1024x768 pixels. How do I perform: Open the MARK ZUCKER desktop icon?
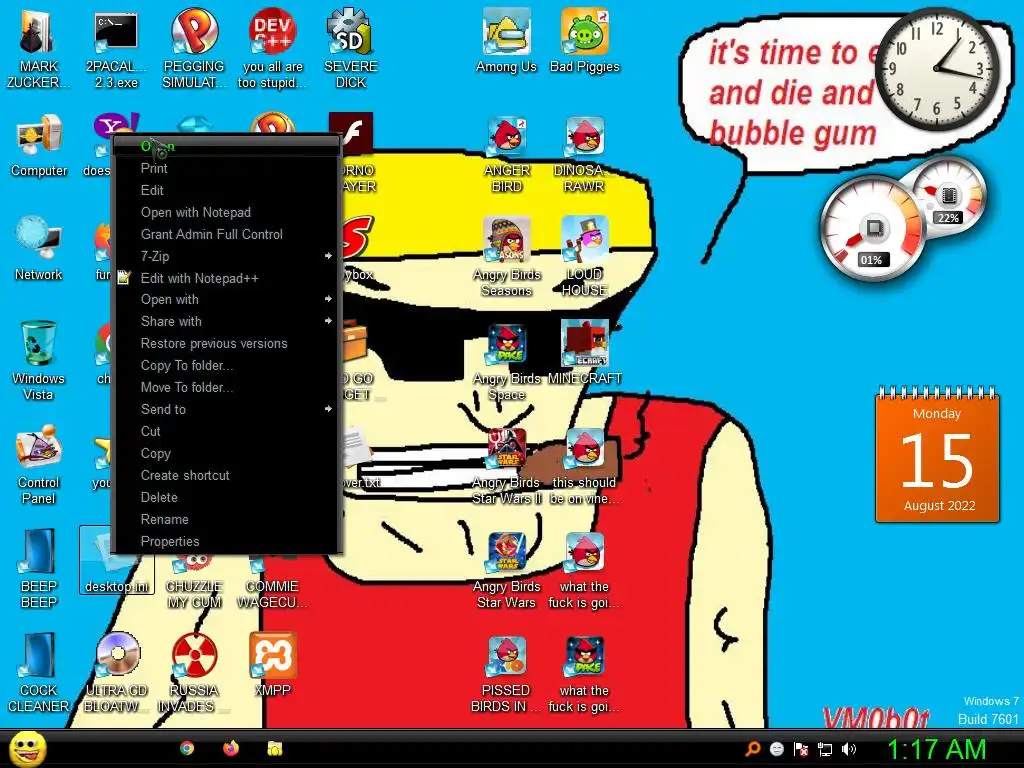38,49
